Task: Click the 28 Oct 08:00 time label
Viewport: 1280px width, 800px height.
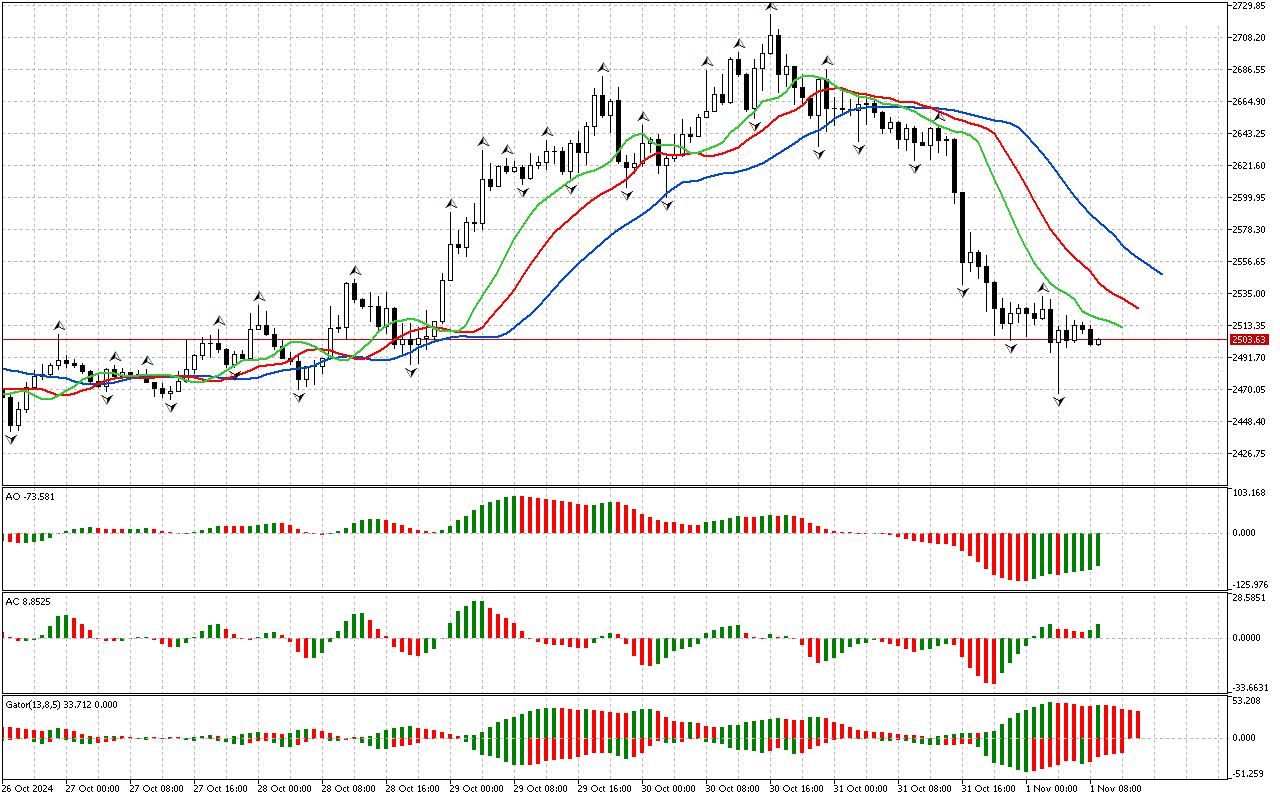Action: click(x=348, y=789)
